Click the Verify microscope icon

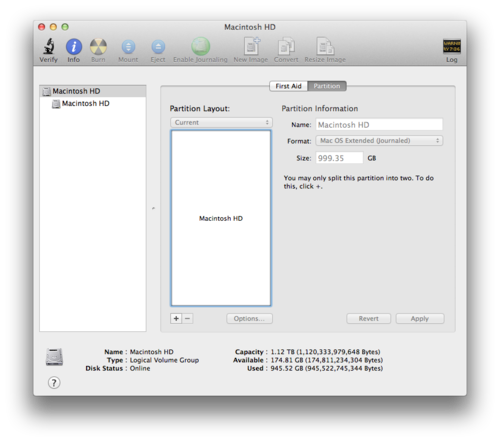click(49, 46)
